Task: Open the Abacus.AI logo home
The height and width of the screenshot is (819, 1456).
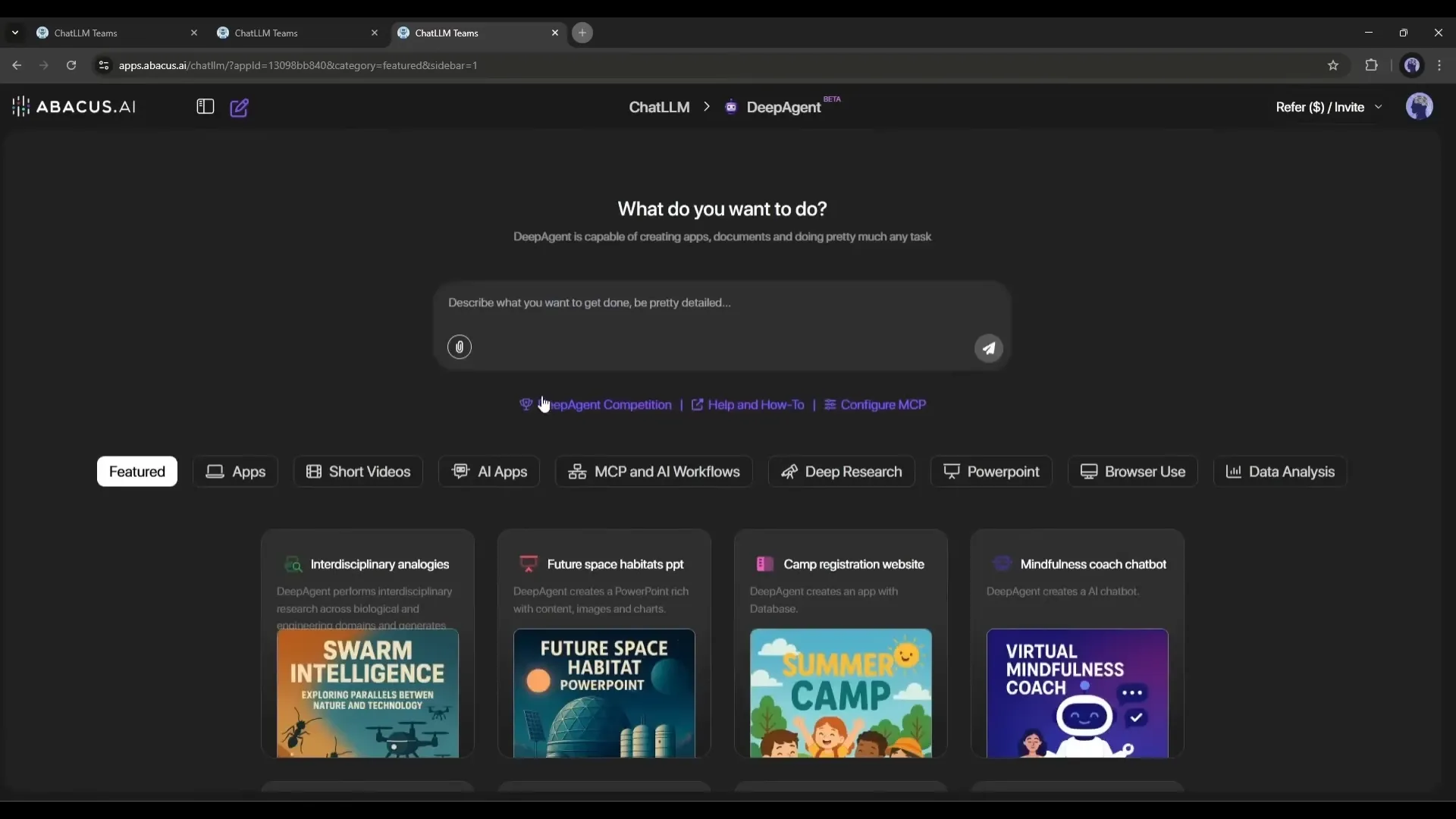Action: coord(74,107)
